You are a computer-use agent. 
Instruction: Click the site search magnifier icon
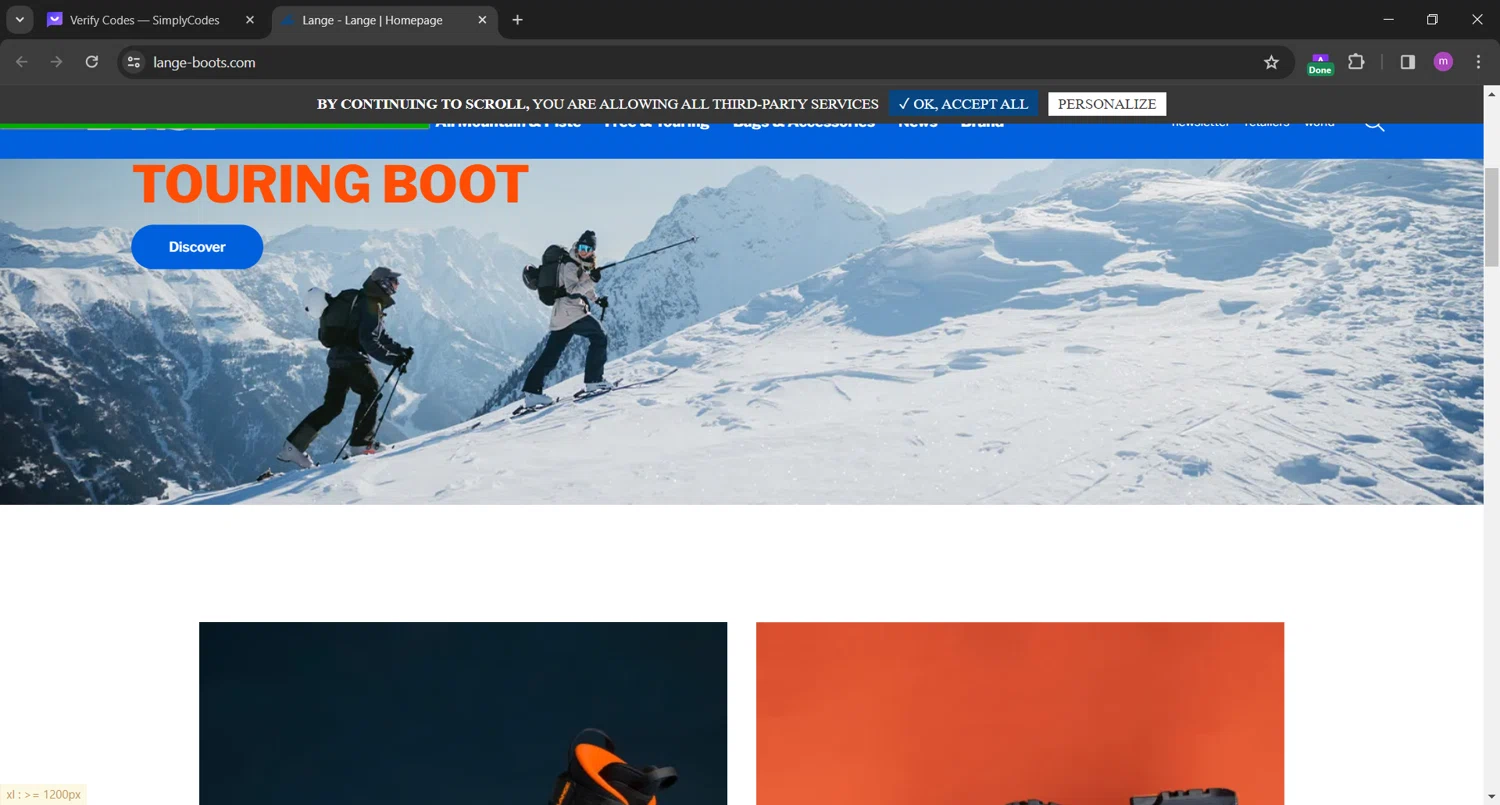[x=1374, y=124]
